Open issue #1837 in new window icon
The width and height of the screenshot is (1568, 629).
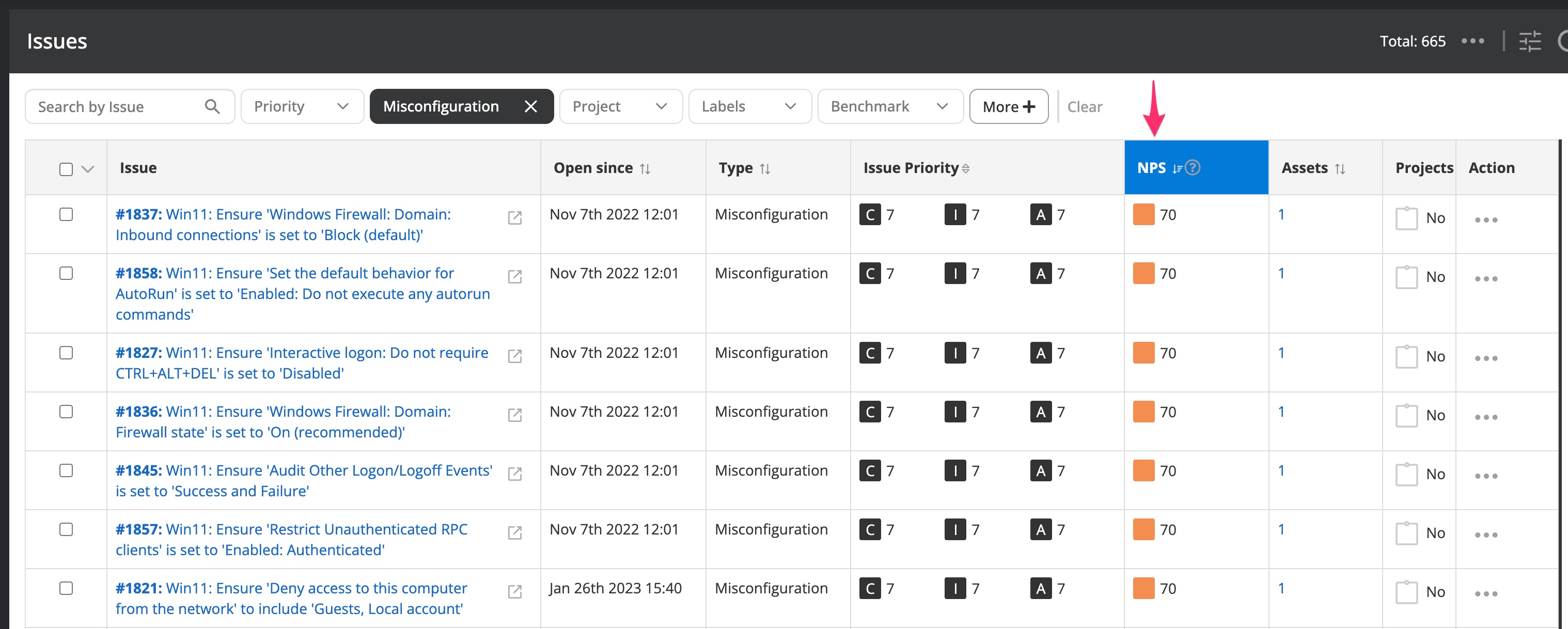click(x=514, y=217)
